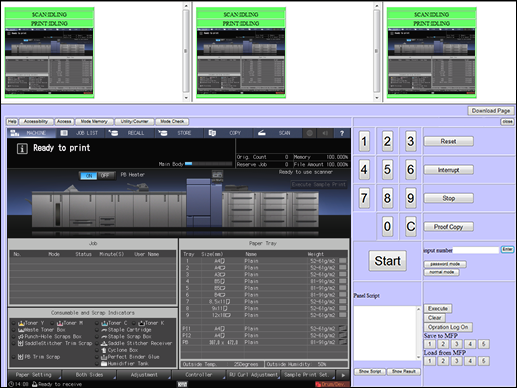
Task: Click the Execute script button
Action: coord(438,309)
